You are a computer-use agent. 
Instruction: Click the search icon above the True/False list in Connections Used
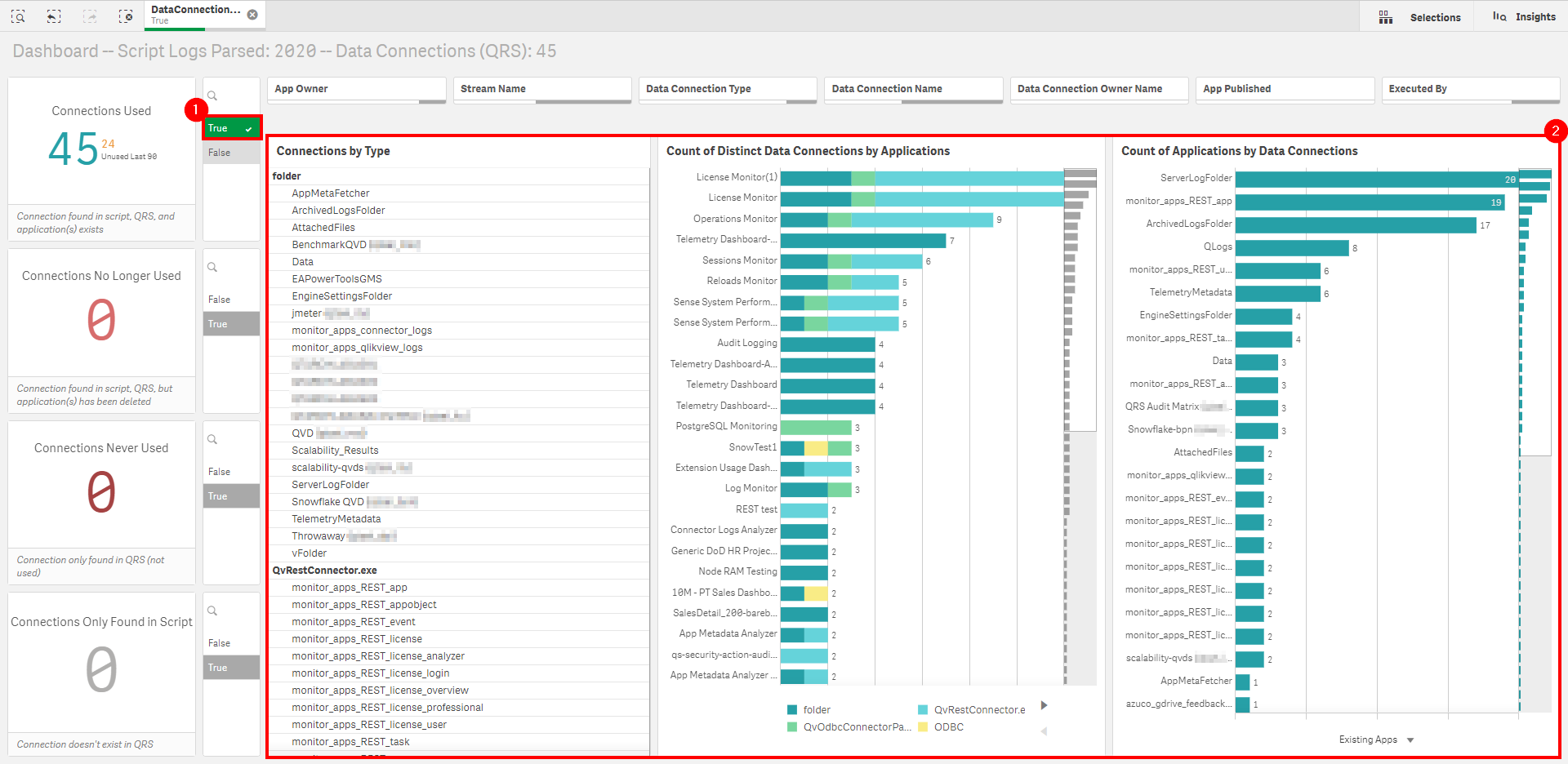[212, 96]
